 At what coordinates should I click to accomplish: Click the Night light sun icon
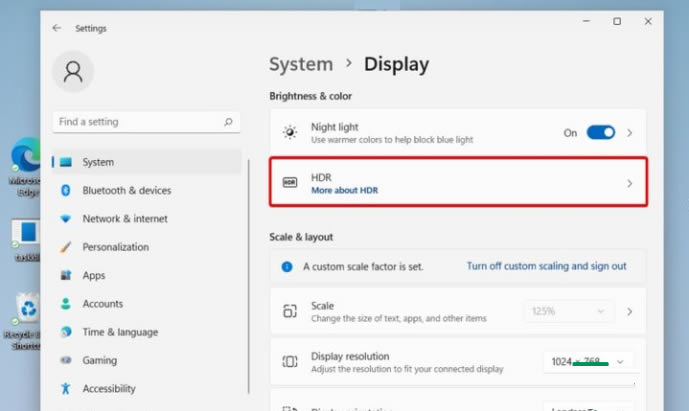coord(290,132)
